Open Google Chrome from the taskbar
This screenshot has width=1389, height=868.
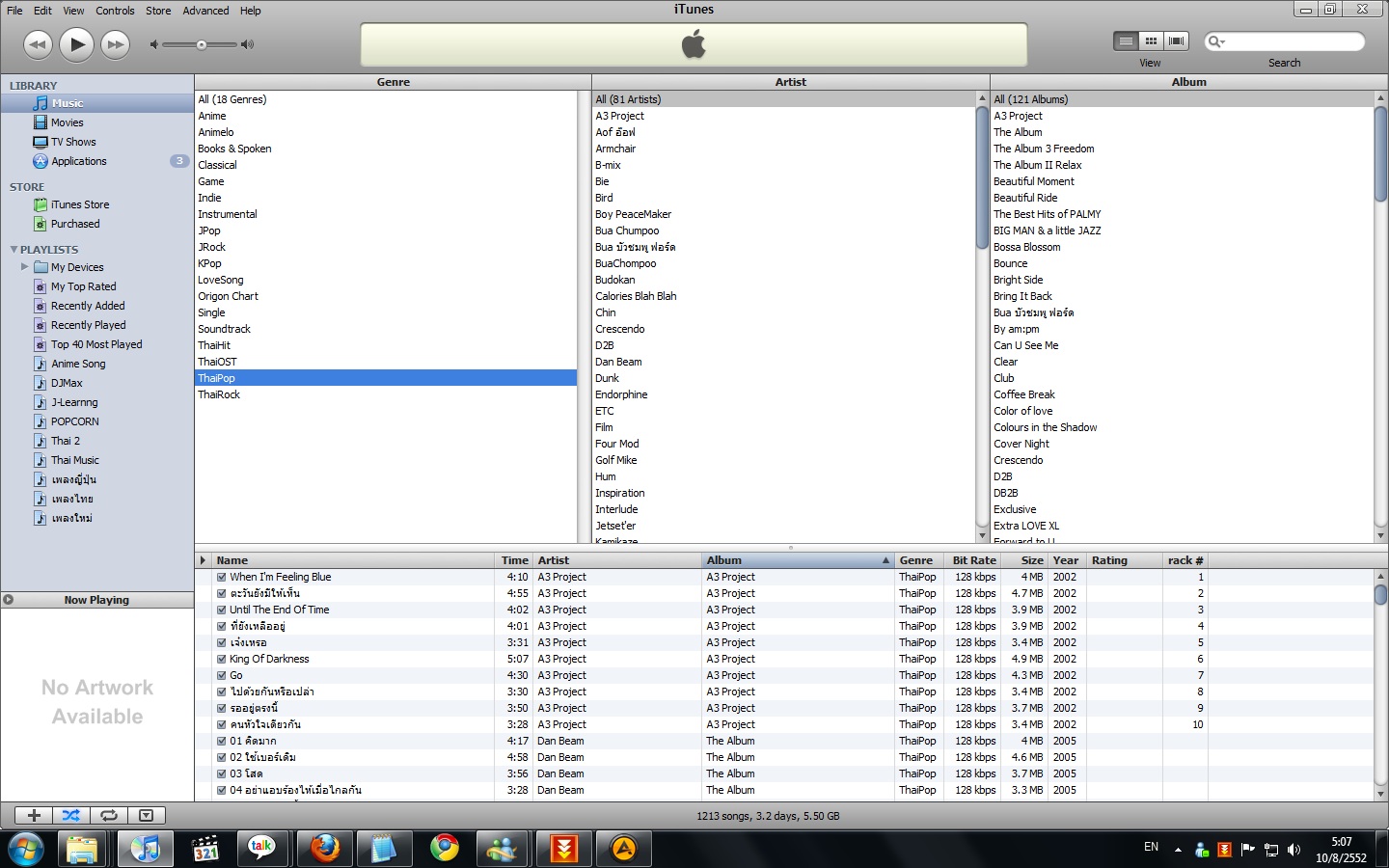tap(445, 849)
